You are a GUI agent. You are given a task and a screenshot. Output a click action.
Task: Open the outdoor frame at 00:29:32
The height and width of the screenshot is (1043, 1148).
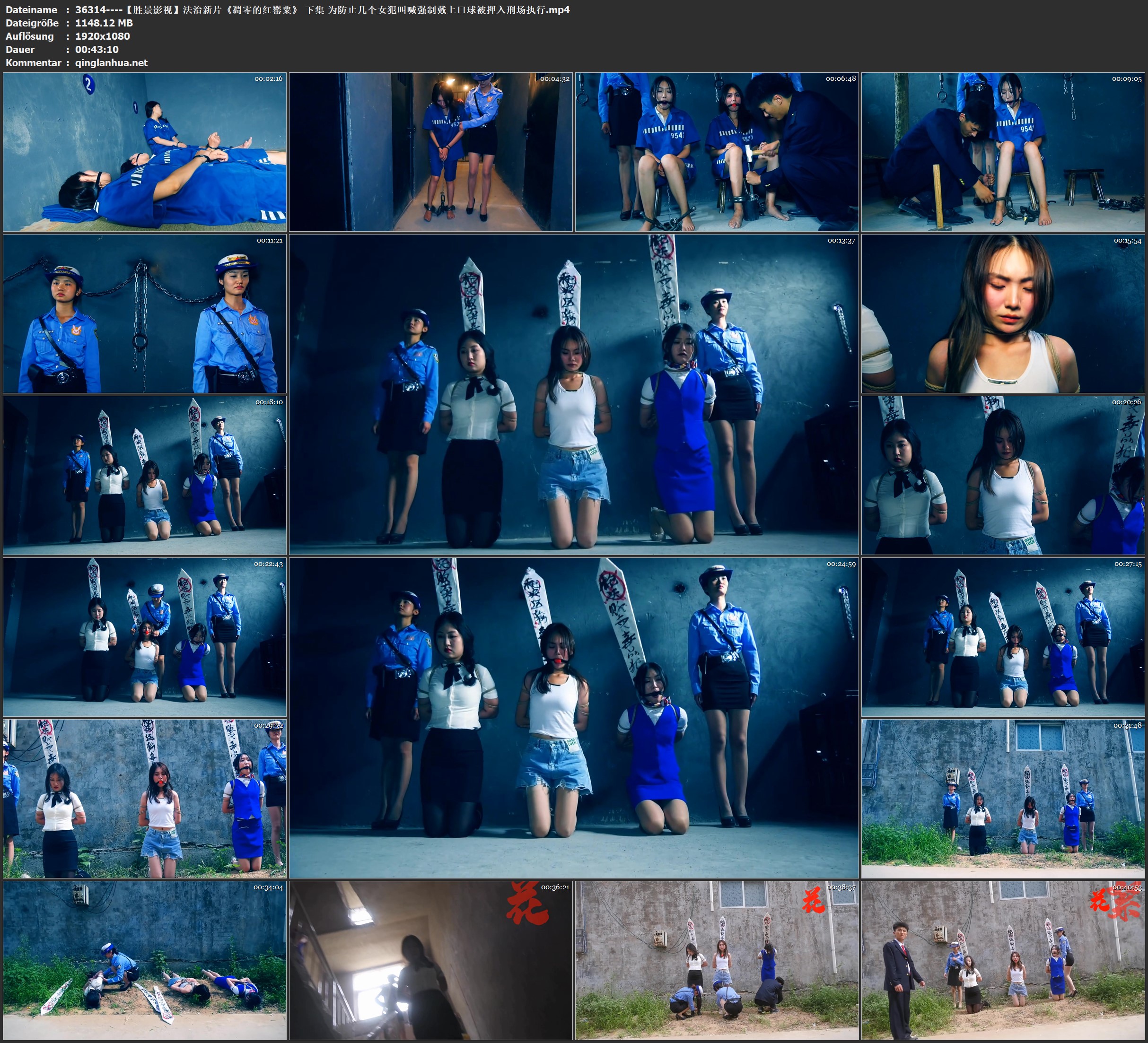pos(145,799)
